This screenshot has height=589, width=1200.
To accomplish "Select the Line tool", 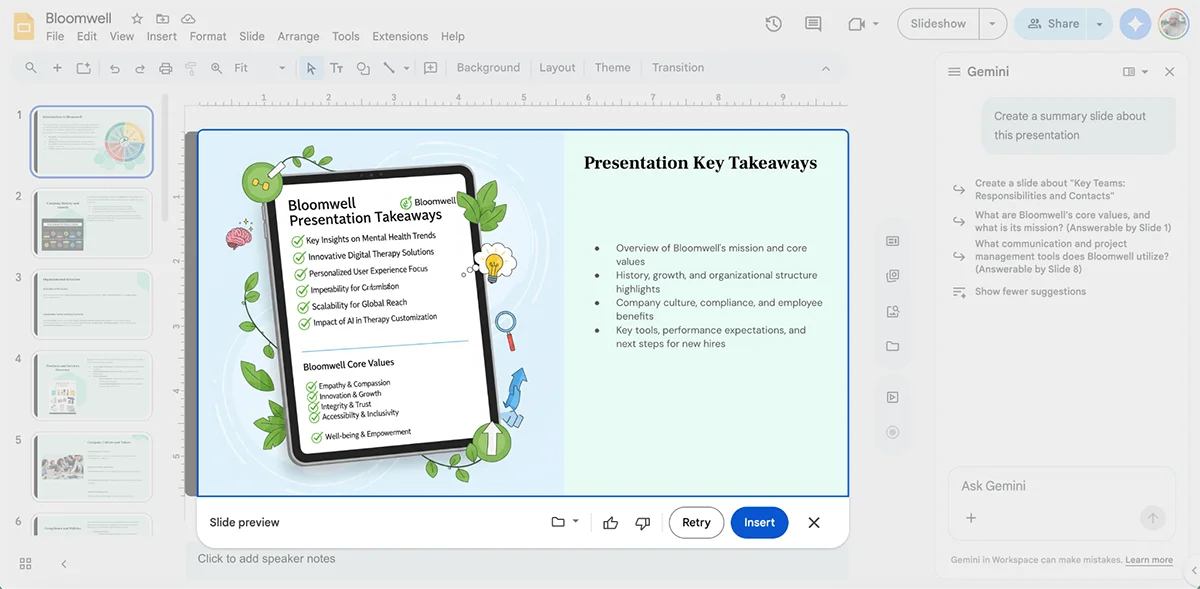I will [389, 68].
